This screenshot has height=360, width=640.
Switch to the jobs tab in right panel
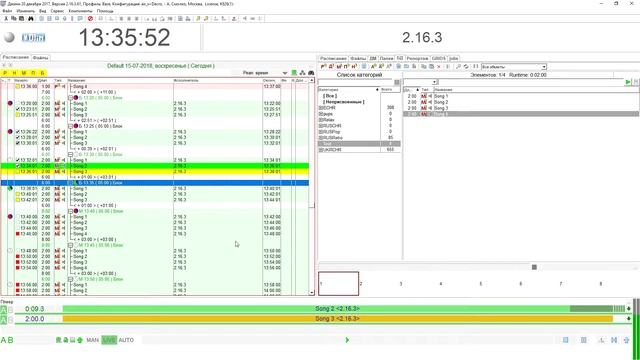453,58
